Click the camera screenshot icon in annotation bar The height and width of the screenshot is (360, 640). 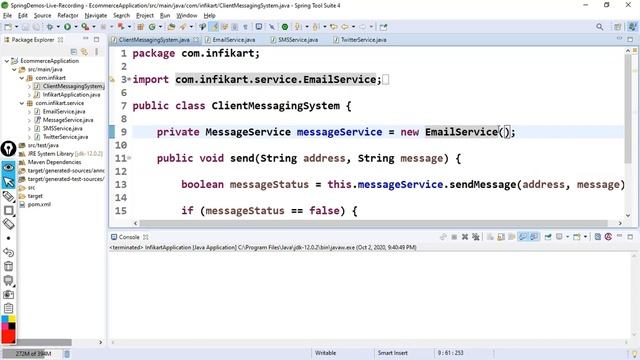click(x=8, y=294)
